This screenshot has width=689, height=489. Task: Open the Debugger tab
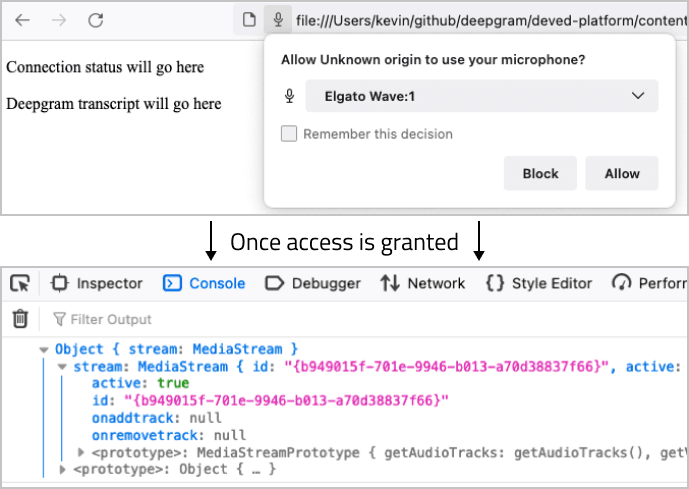[x=313, y=283]
